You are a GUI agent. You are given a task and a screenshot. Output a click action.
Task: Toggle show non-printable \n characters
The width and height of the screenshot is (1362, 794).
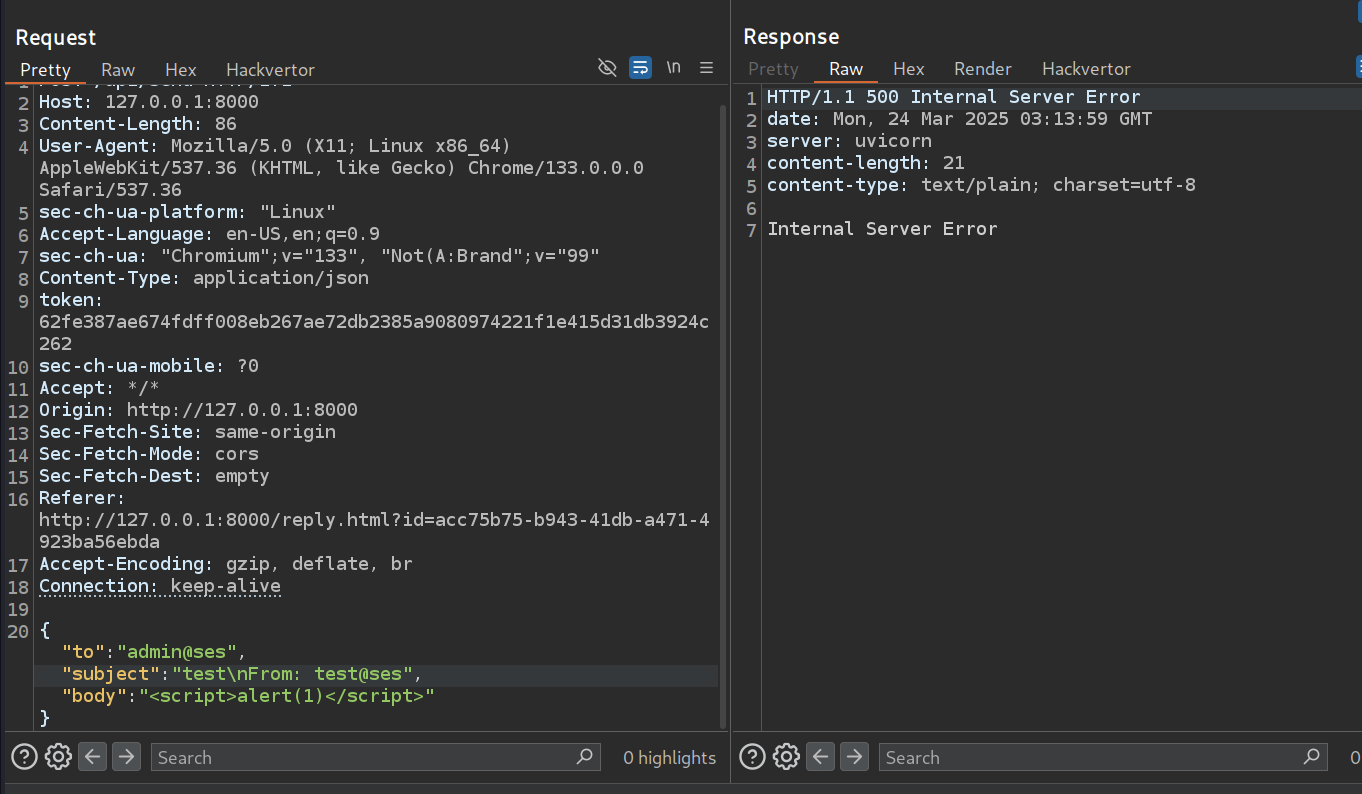tap(674, 67)
